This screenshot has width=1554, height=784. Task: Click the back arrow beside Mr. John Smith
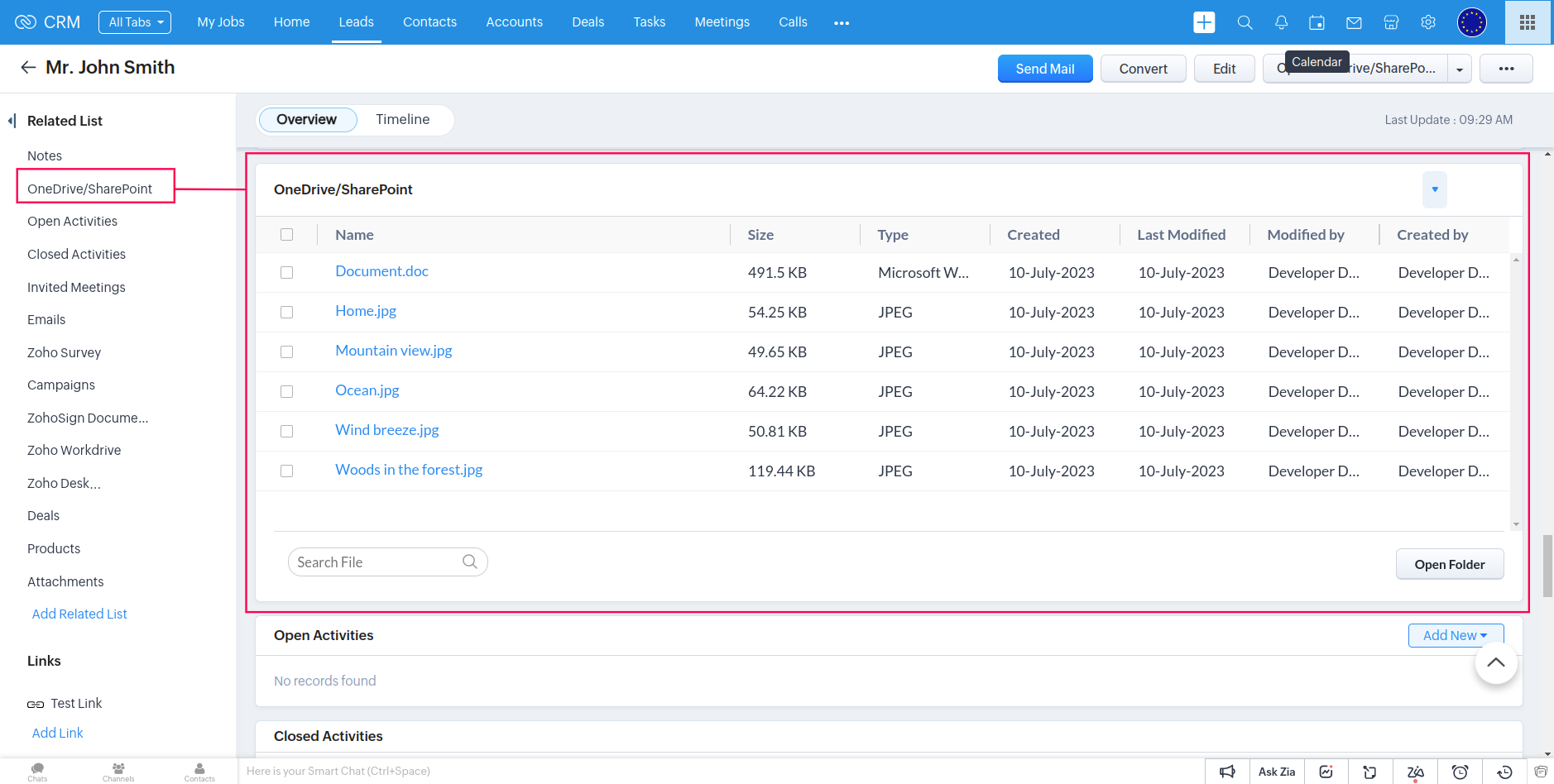[28, 68]
